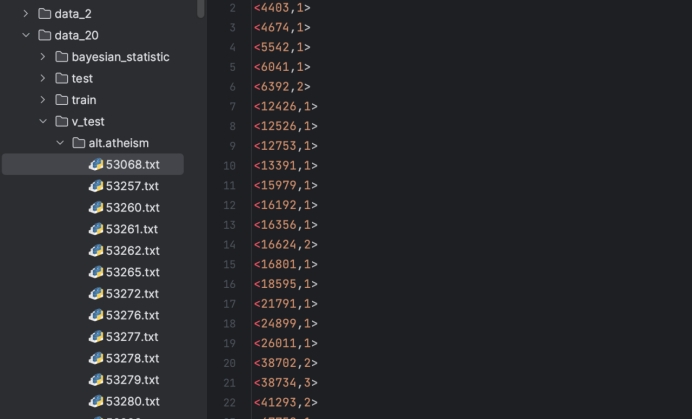Open 53068.txt in the project tree

click(132, 164)
